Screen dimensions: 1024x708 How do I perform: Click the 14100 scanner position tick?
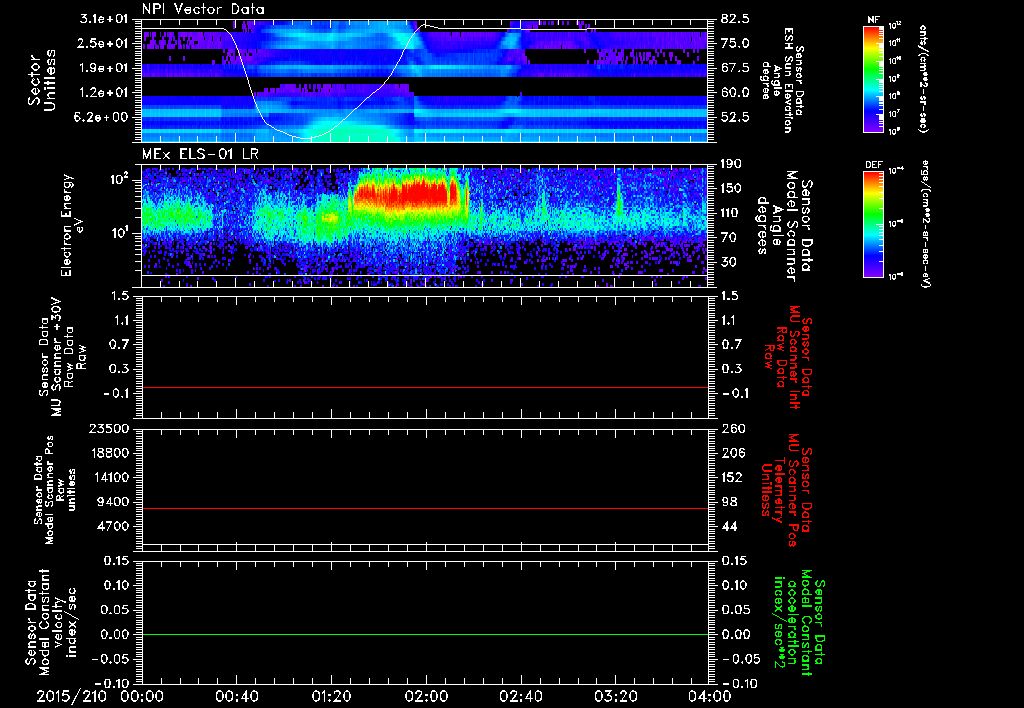(108, 477)
